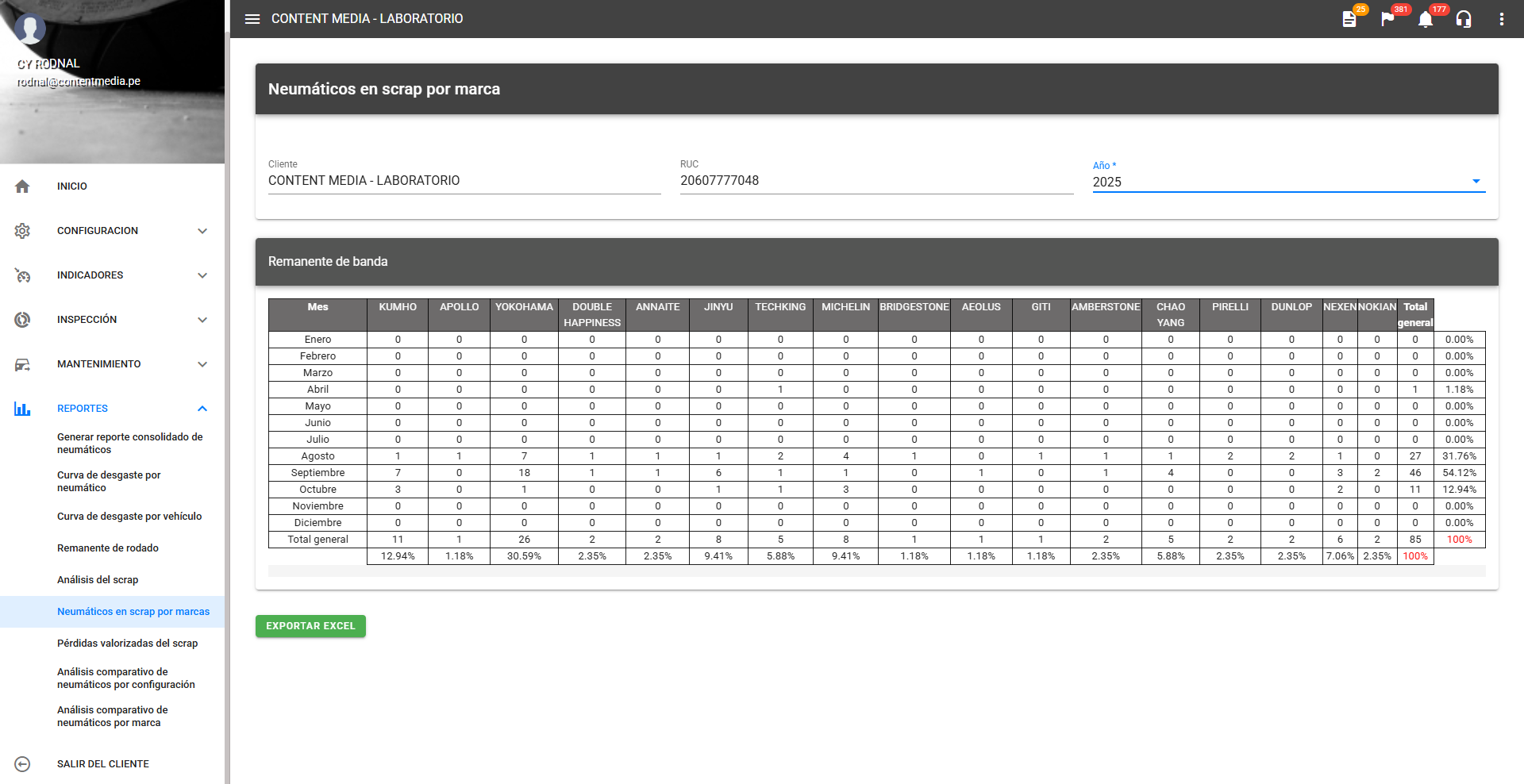Open the Año dropdown showing 2025
This screenshot has width=1524, height=784.
tap(1287, 182)
